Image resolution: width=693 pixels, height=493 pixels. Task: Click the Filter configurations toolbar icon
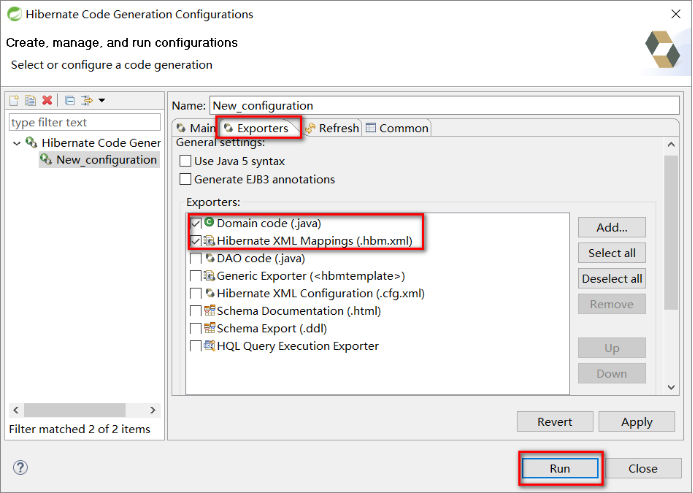[87, 100]
